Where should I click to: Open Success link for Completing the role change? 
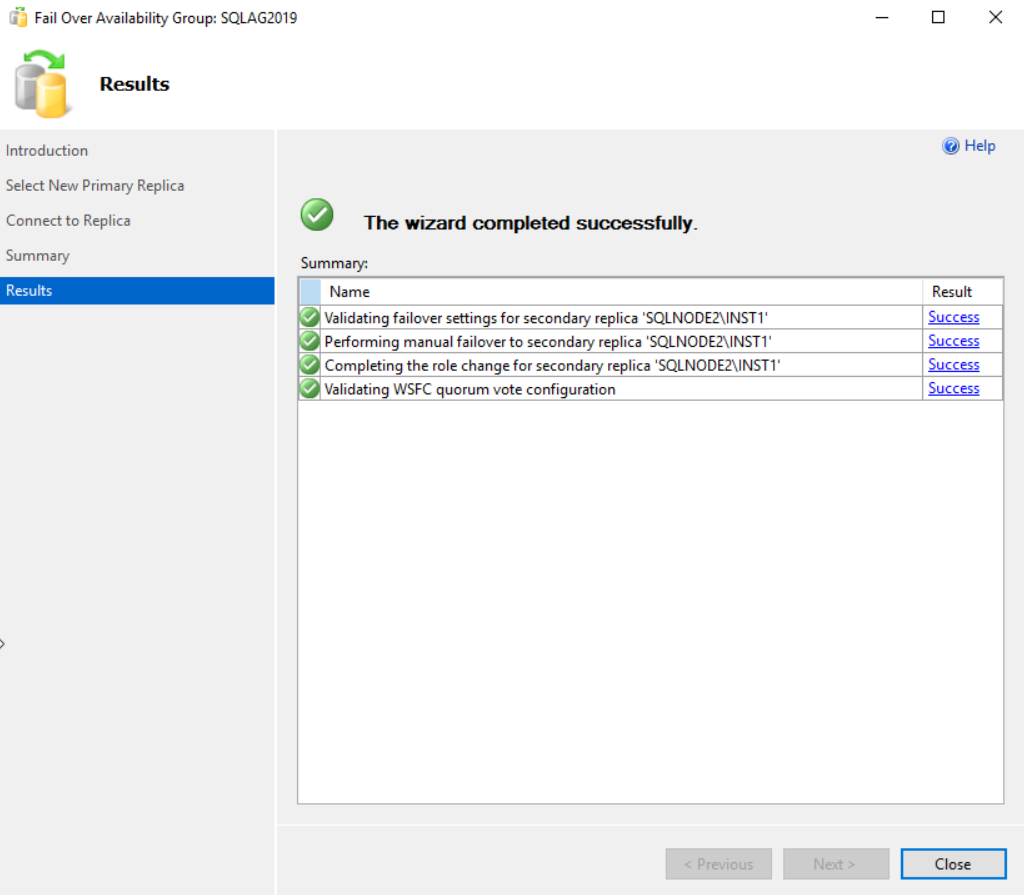[953, 365]
